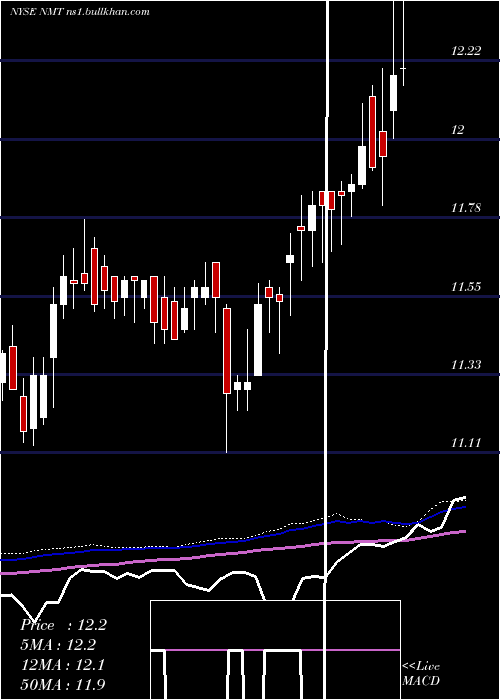Click the 5MA : 12.2 readout
Viewport: 500px width, 700px height.
click(x=59, y=645)
